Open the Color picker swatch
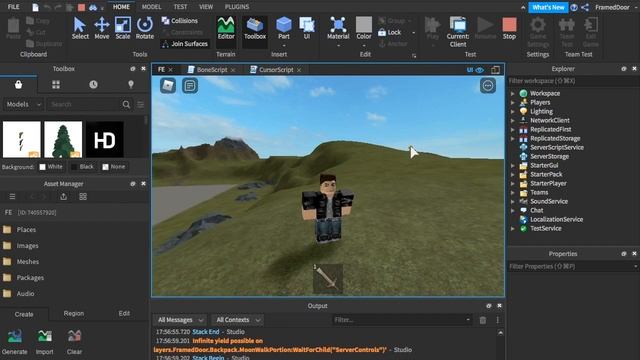The width and height of the screenshot is (640, 360). pyautogui.click(x=364, y=28)
